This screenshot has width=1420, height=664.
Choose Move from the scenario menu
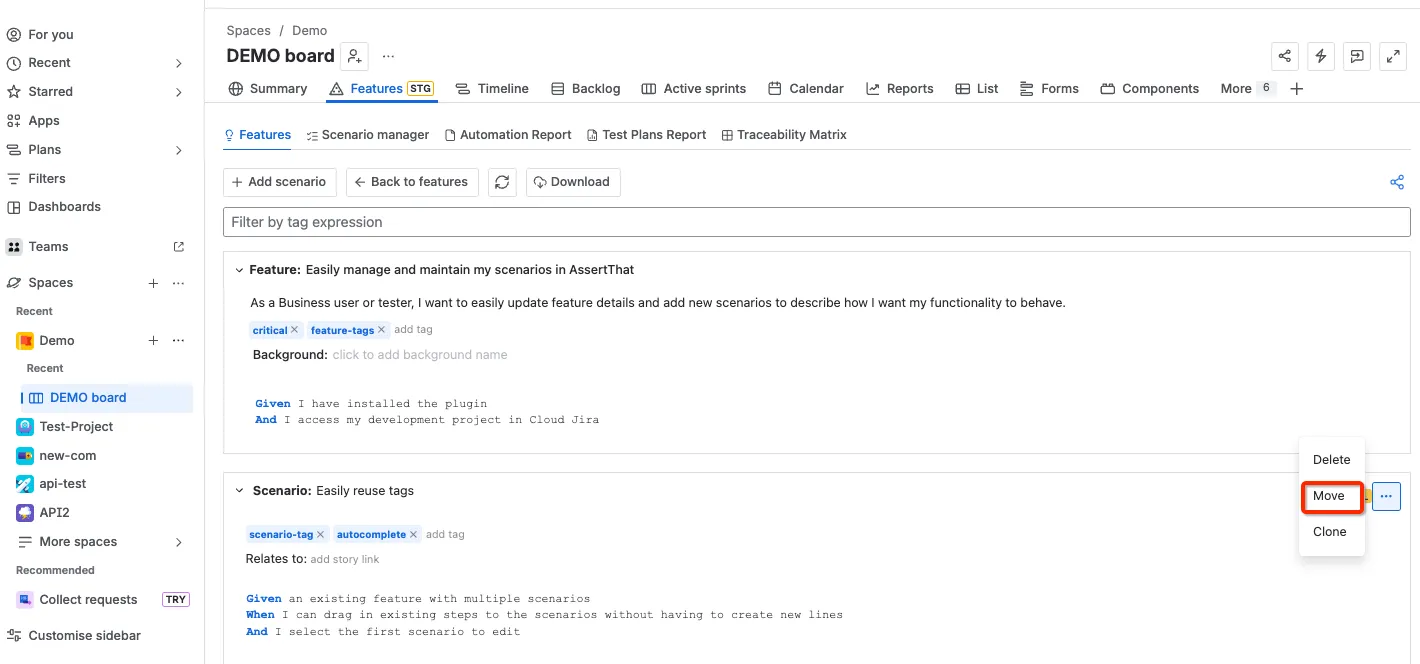coord(1331,496)
